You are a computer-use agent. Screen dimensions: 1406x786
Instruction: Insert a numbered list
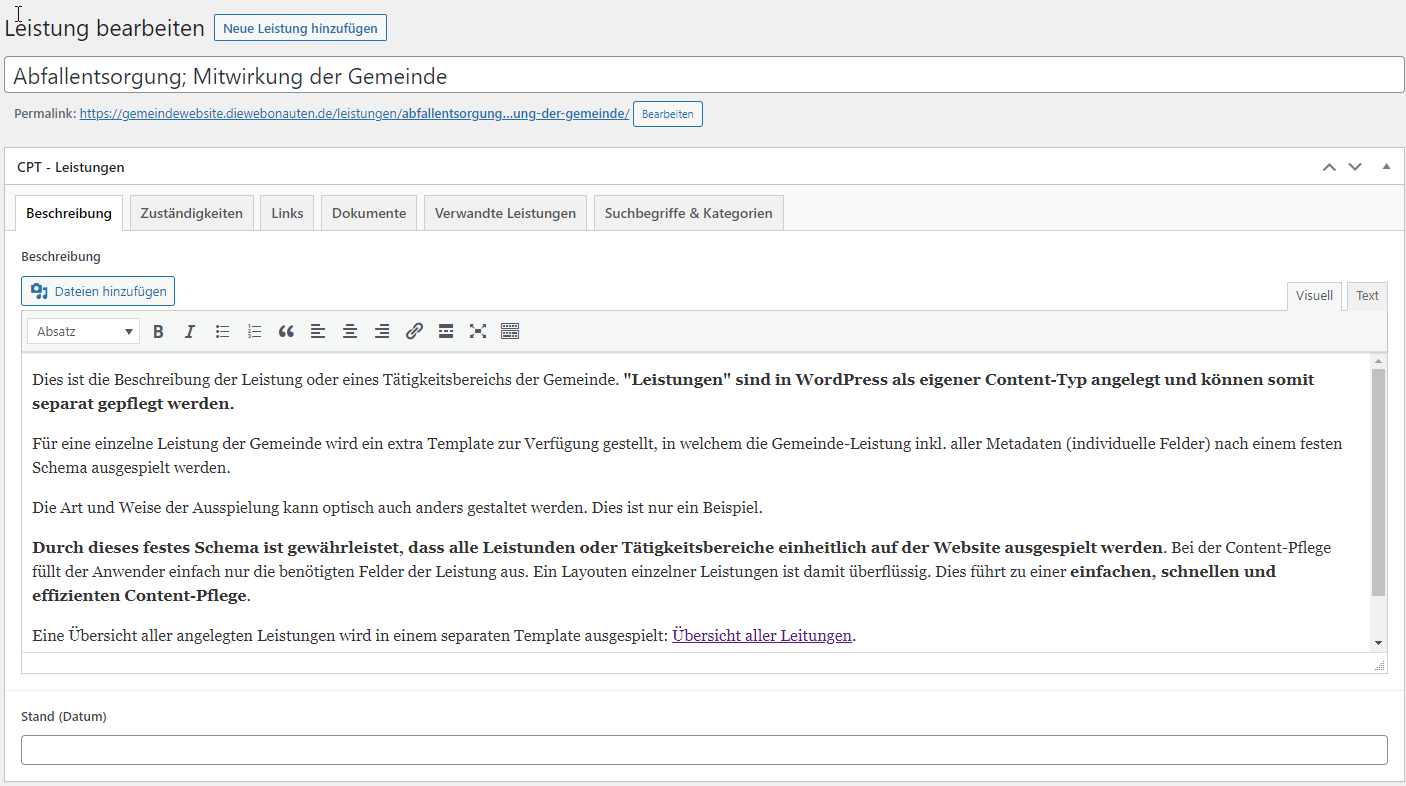(254, 332)
